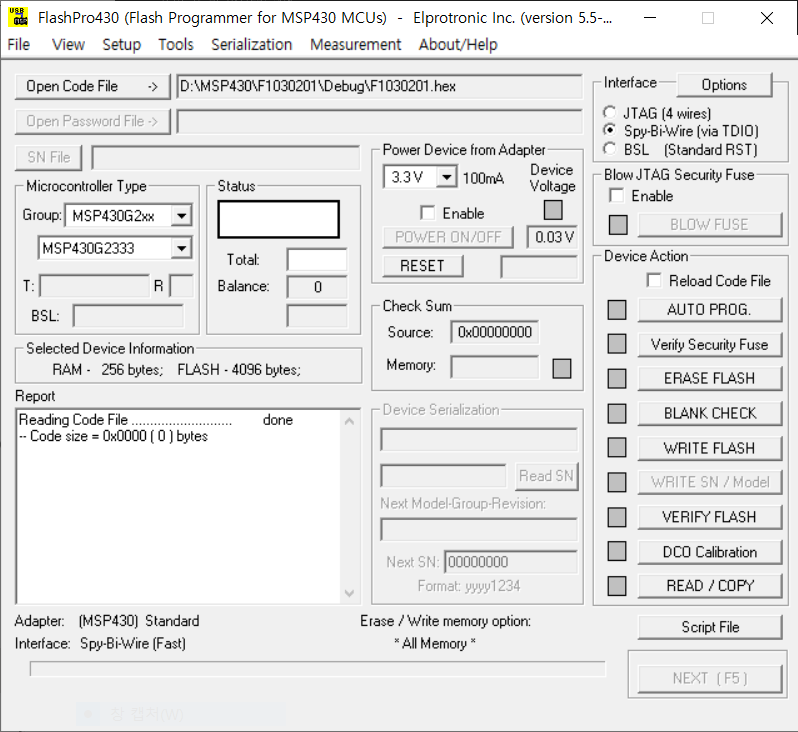Image resolution: width=798 pixels, height=732 pixels.
Task: Click 'RAM - 256 bytes' device info text
Action: tap(107, 370)
